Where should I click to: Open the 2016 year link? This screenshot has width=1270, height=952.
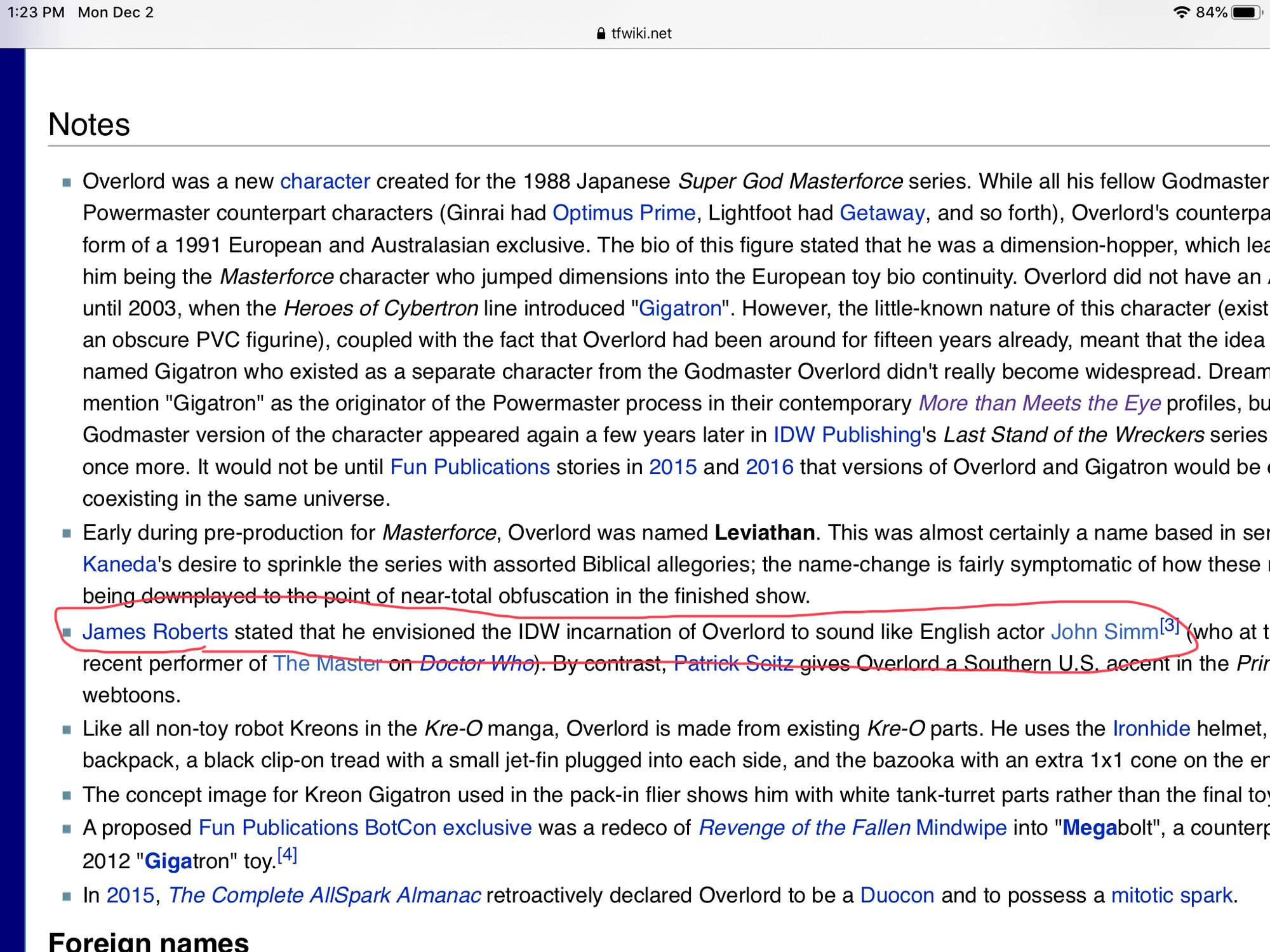pyautogui.click(x=770, y=467)
